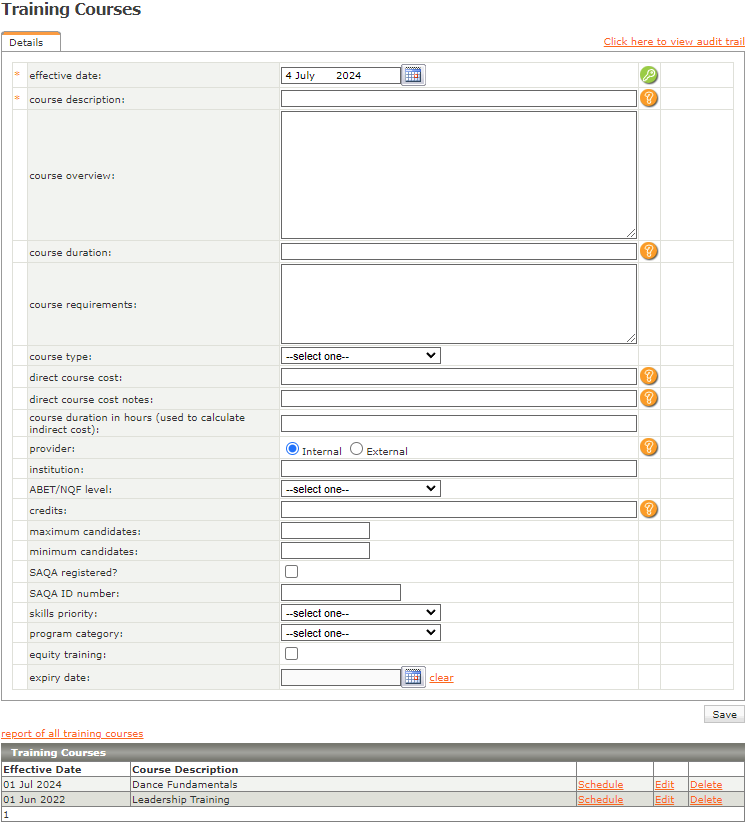
Task: Open the course type dropdown
Action: click(360, 355)
